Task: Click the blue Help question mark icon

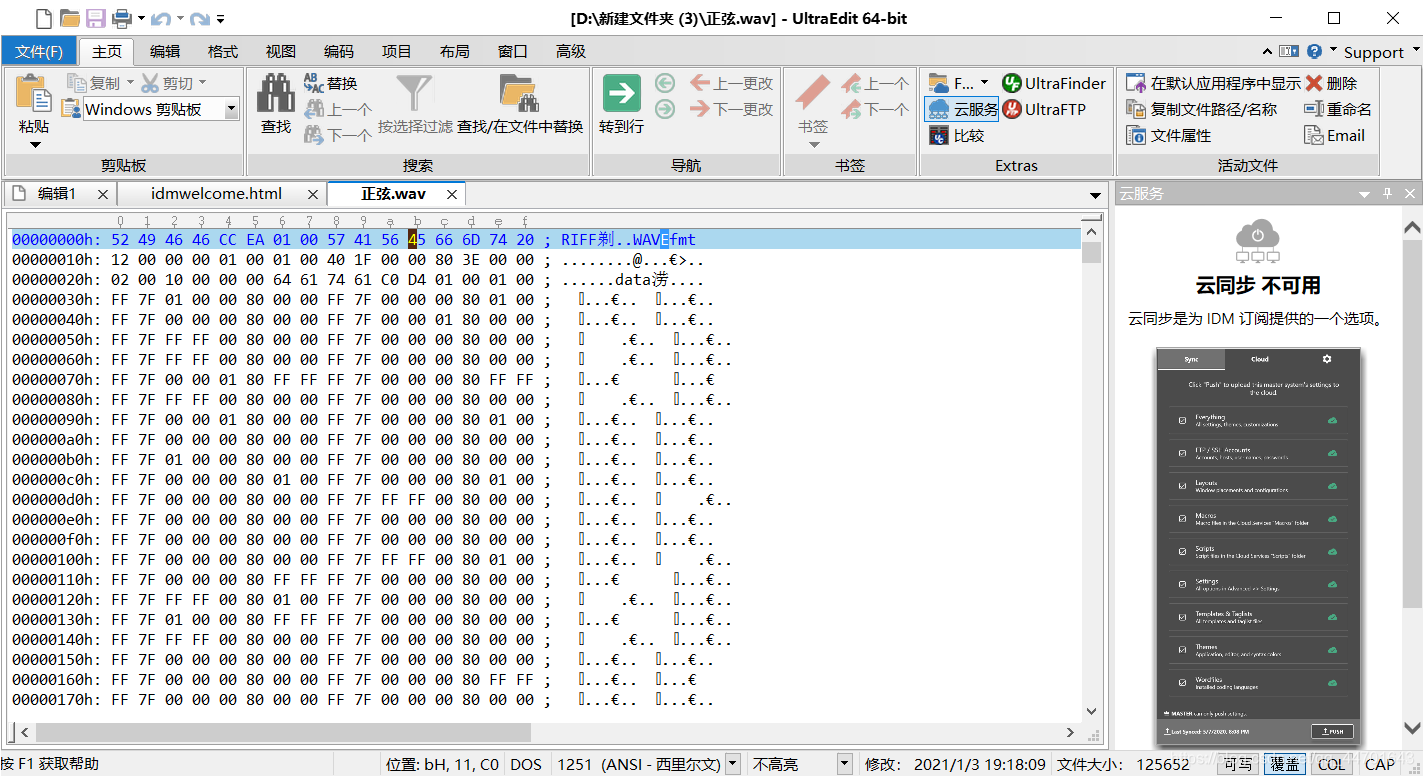Action: 1315,51
